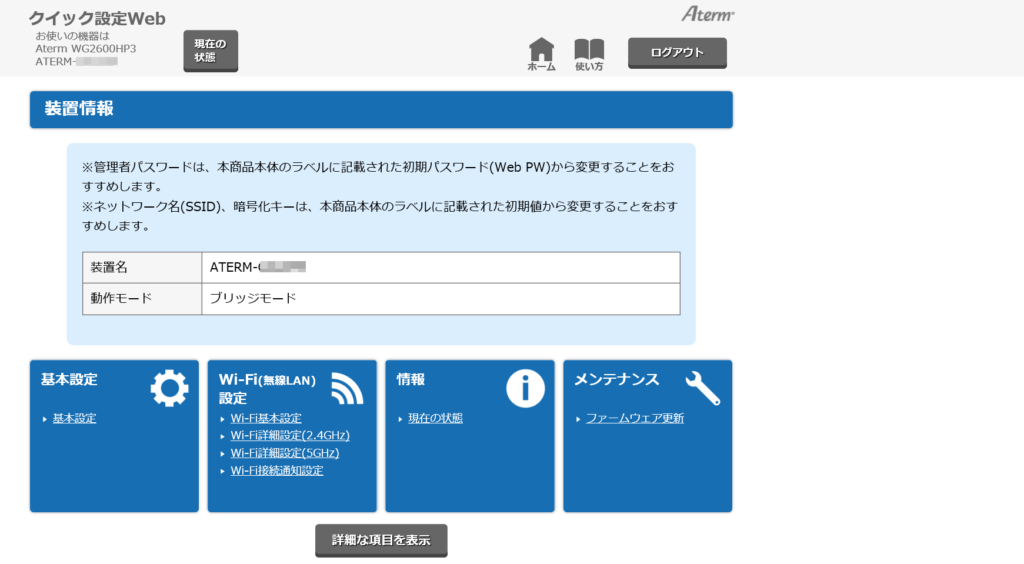Click the gear icon in 基本設定 panel
The width and height of the screenshot is (1024, 564).
point(169,388)
